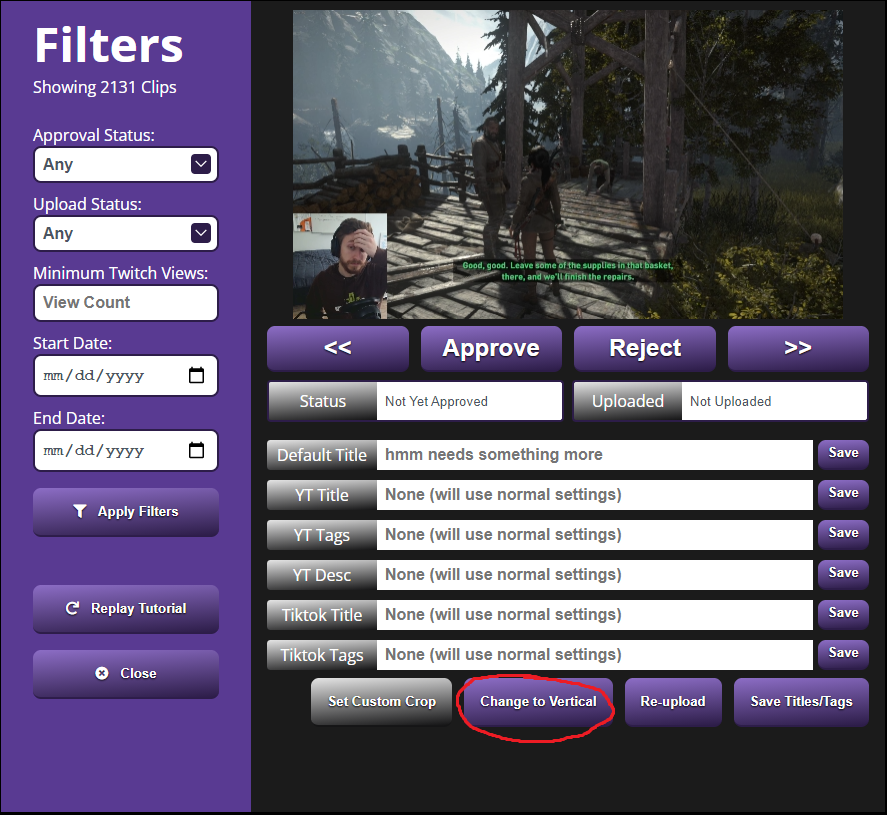
Task: Click Save Titles/Tags button
Action: point(801,702)
